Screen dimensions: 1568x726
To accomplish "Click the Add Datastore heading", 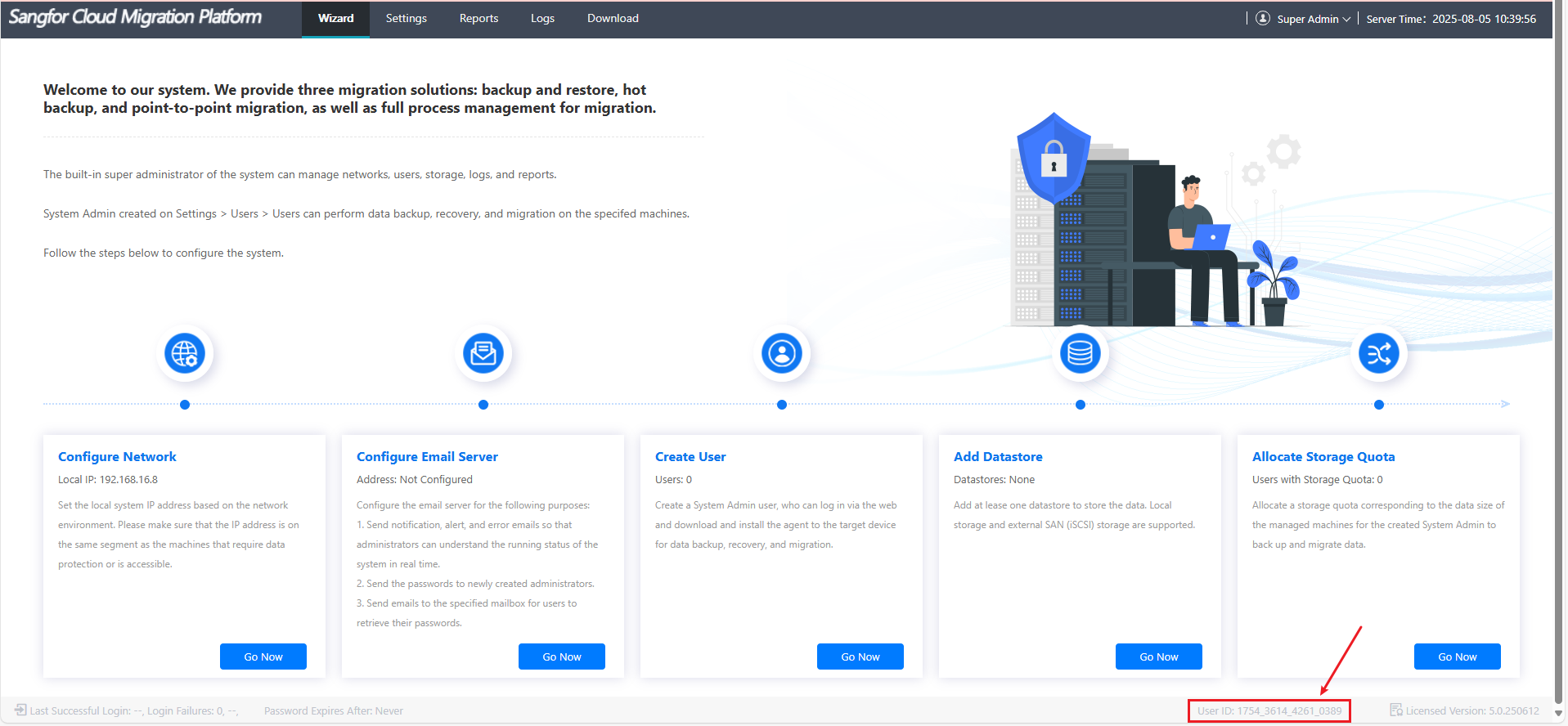I will point(998,456).
